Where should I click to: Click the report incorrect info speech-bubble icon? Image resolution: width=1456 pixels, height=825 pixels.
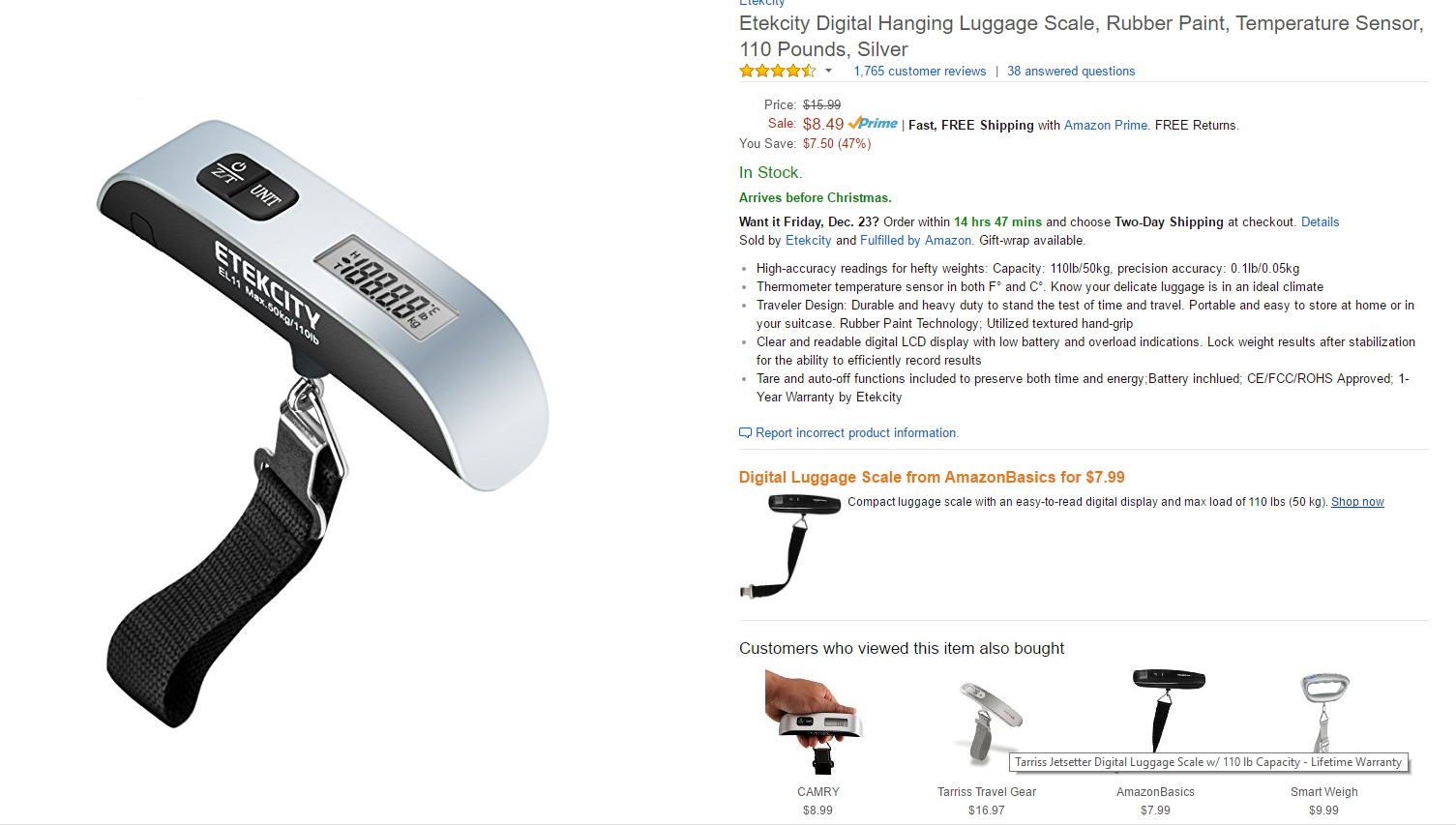pyautogui.click(x=745, y=432)
